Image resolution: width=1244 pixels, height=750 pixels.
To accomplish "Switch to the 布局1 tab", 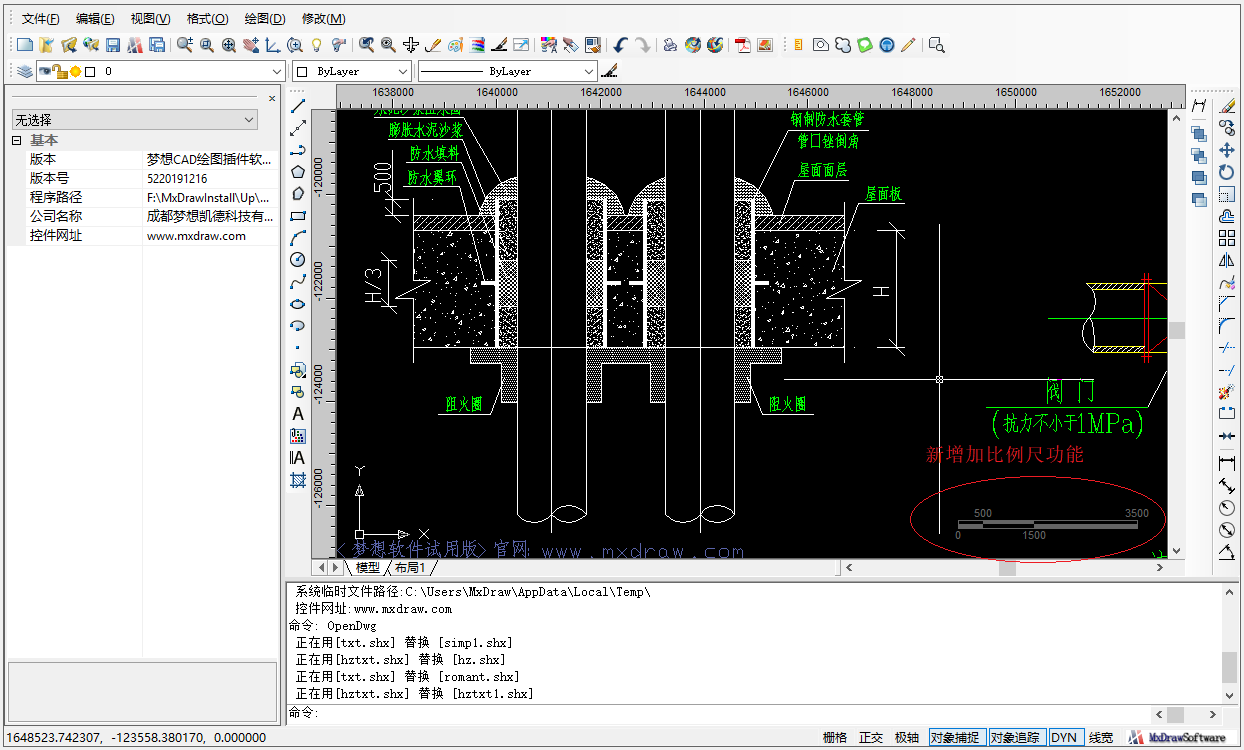I will 410,567.
